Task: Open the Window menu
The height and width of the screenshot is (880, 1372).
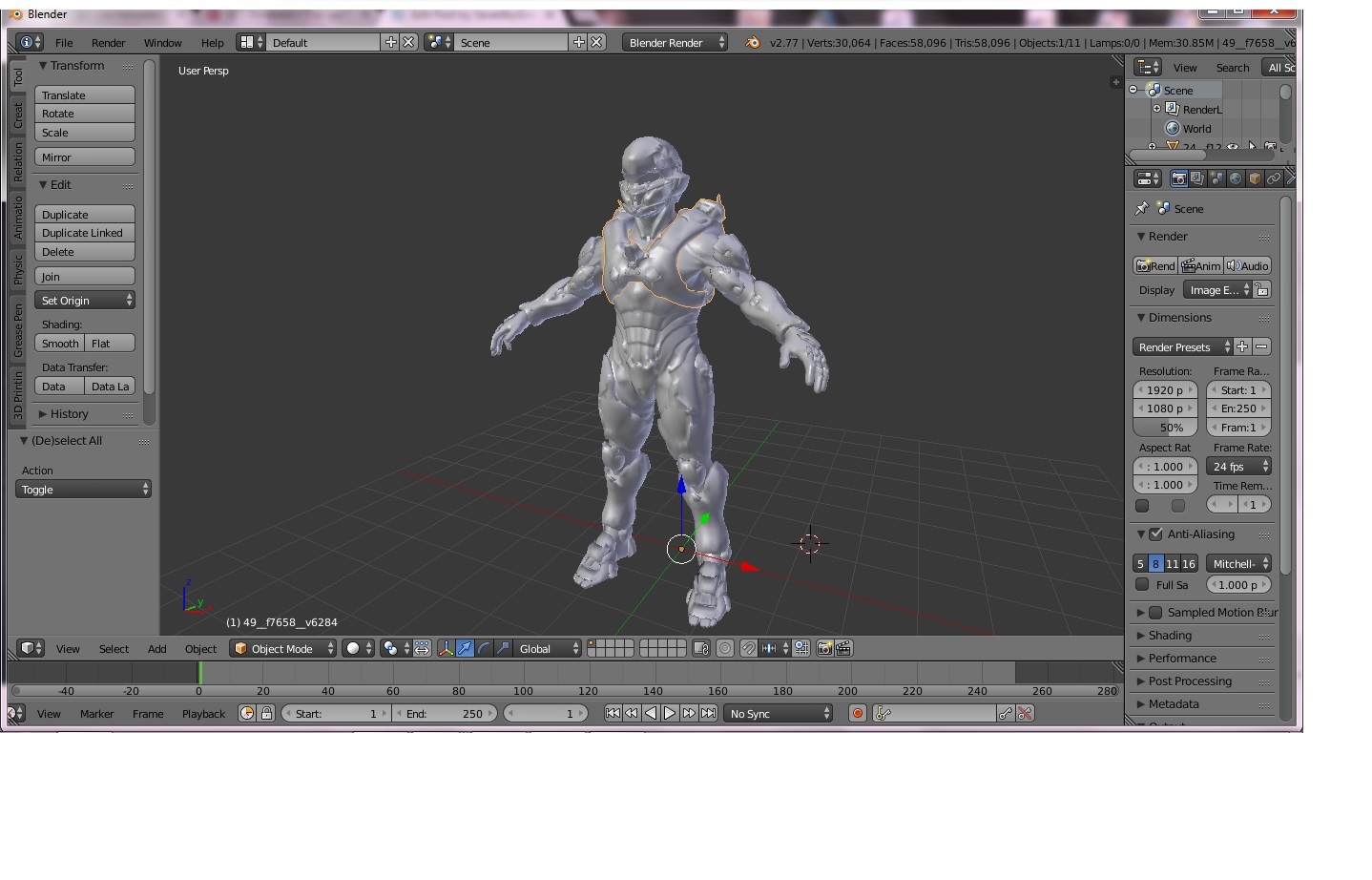Action: tap(163, 42)
